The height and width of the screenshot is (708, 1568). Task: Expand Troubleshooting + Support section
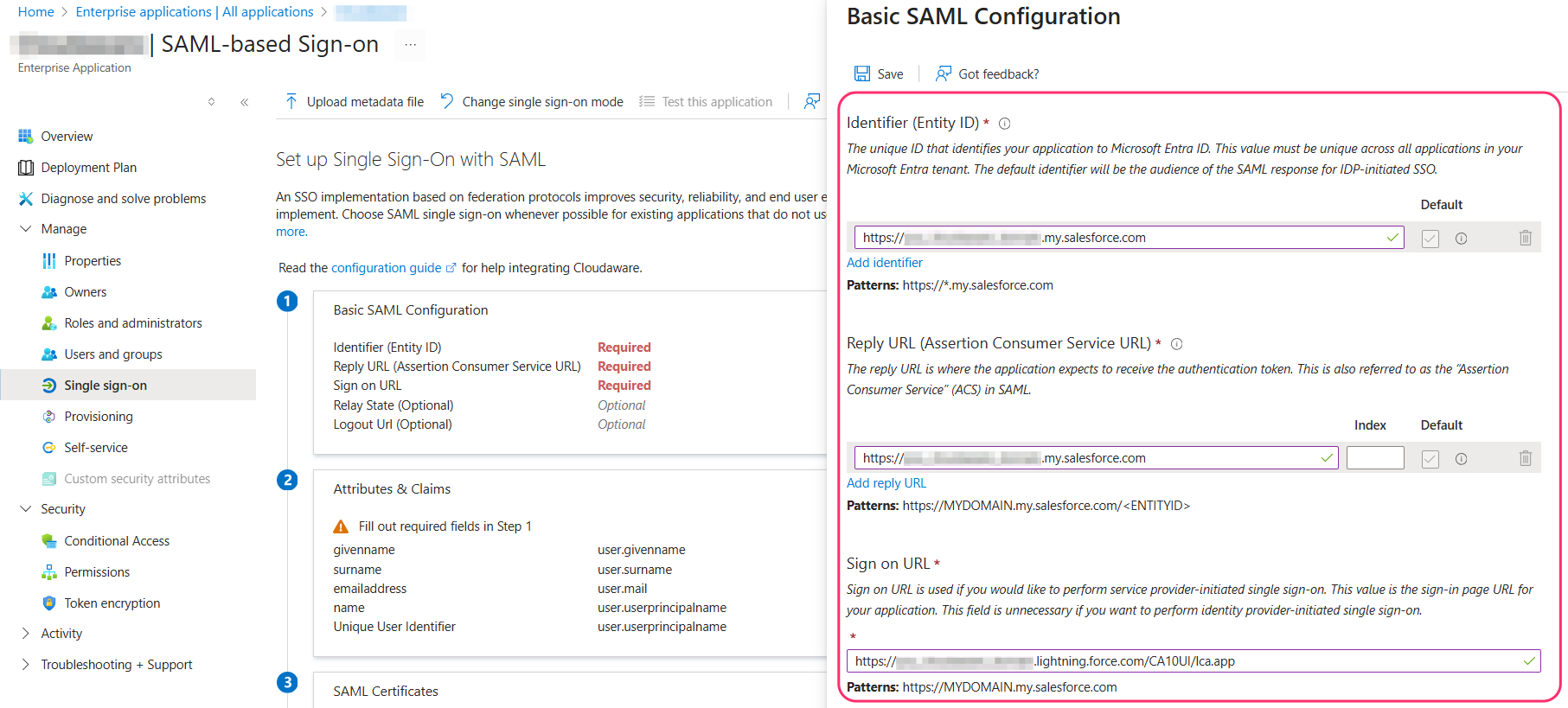25,665
